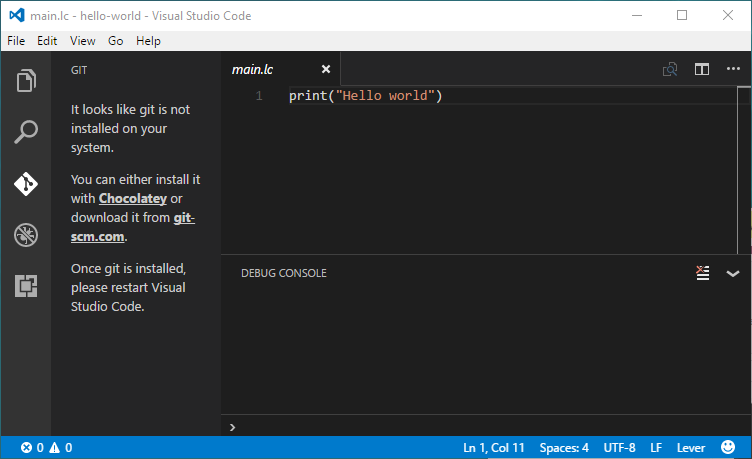Change file encoding UTF-8
752x459 pixels.
[618, 448]
